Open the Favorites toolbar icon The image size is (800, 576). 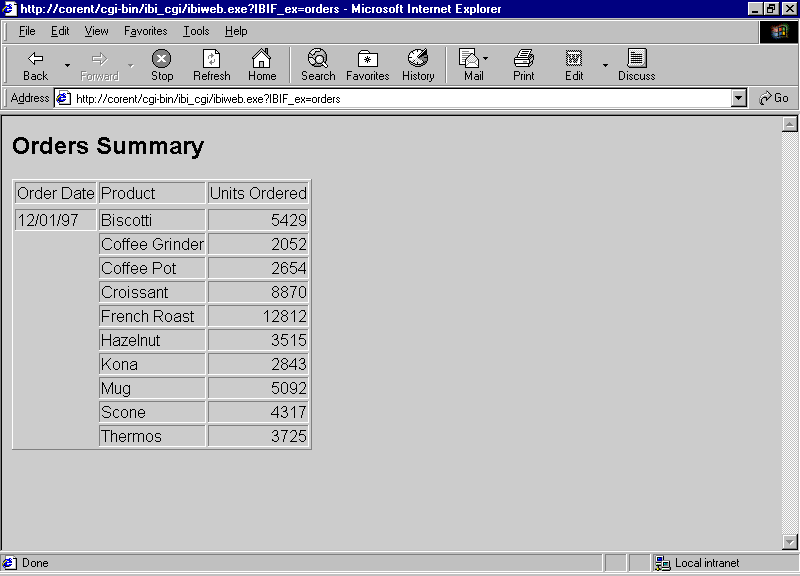[367, 59]
